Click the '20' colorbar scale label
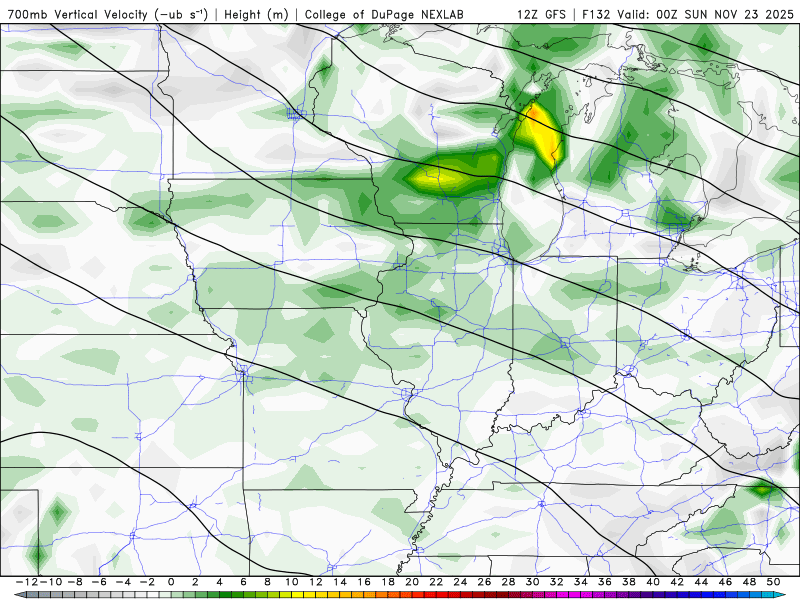 (412, 582)
